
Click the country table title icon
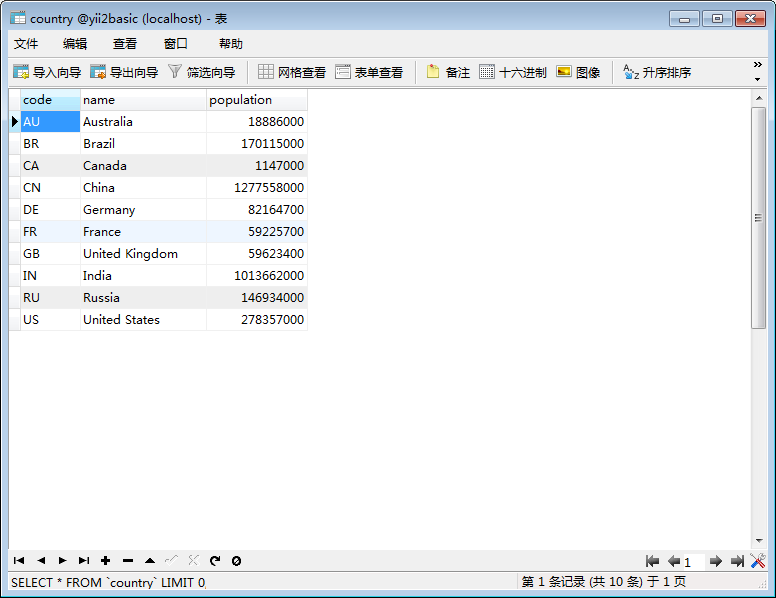tap(18, 18)
